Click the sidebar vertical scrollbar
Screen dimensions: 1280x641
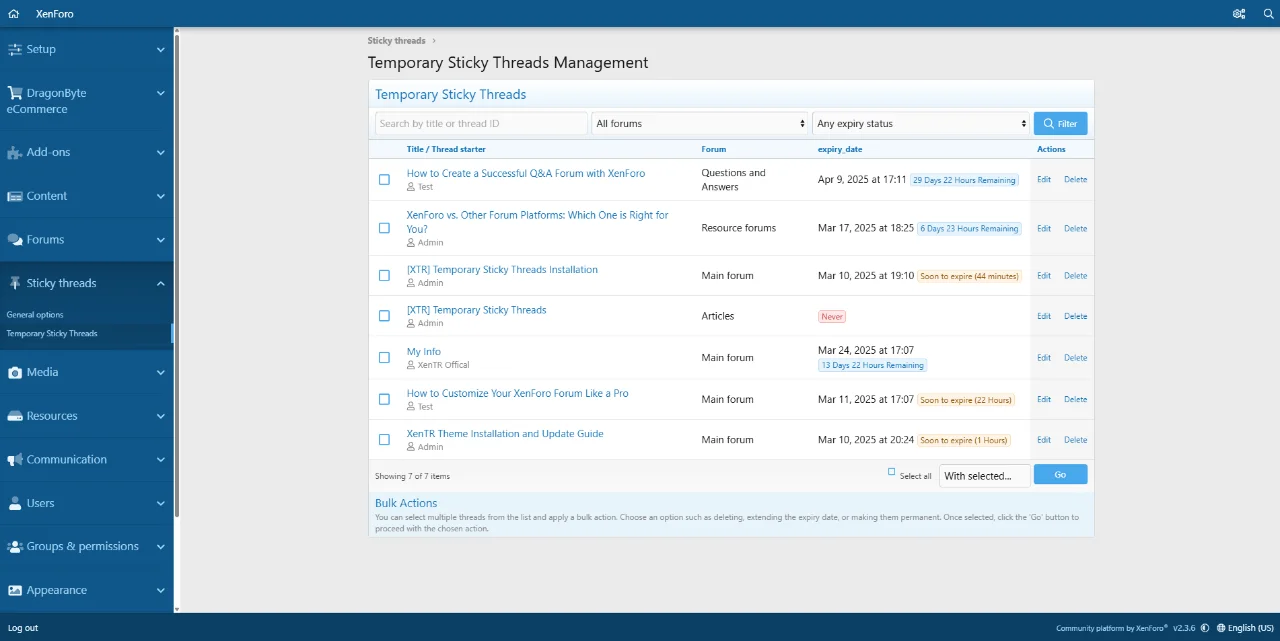tap(177, 300)
